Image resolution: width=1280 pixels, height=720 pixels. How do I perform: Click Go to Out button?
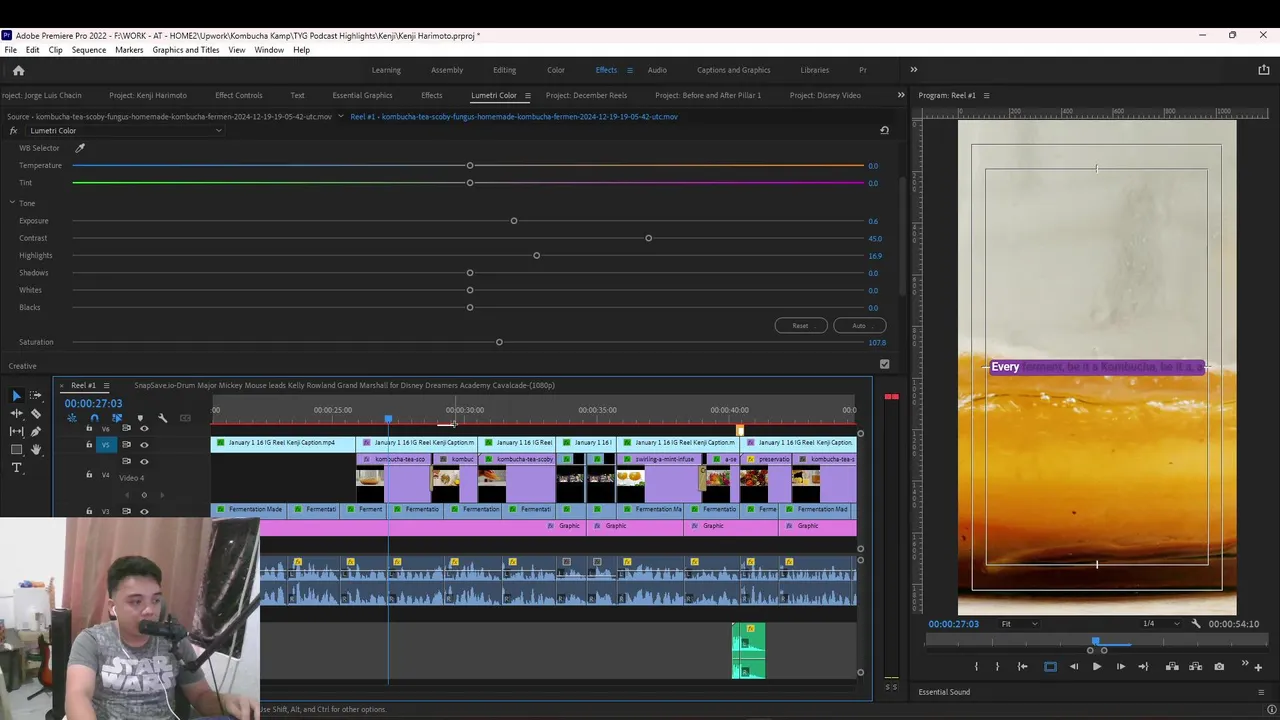(1143, 667)
